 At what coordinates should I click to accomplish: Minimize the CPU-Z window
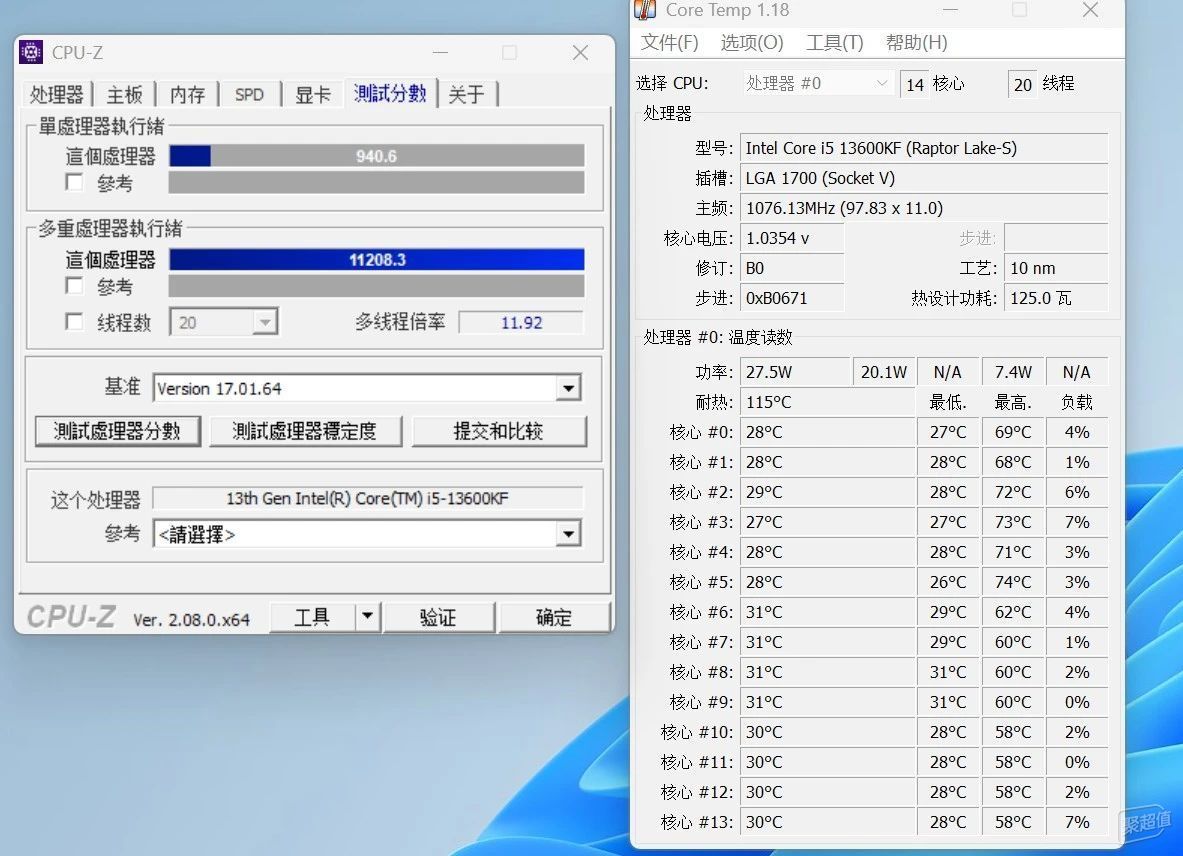coord(441,53)
